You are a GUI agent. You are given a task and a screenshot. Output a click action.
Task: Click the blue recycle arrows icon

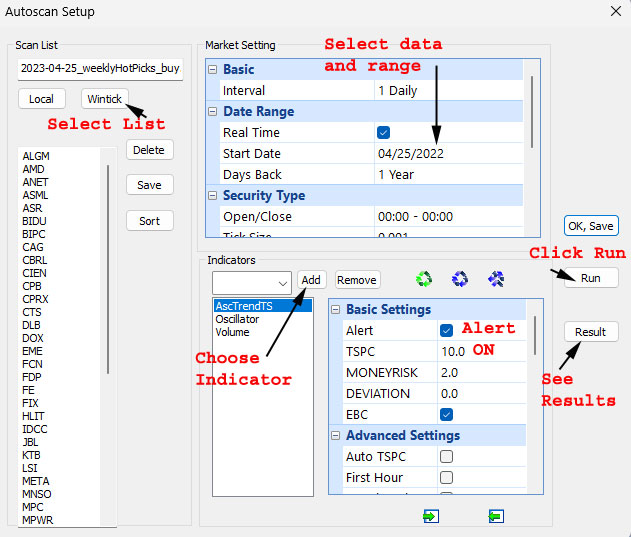tap(460, 279)
